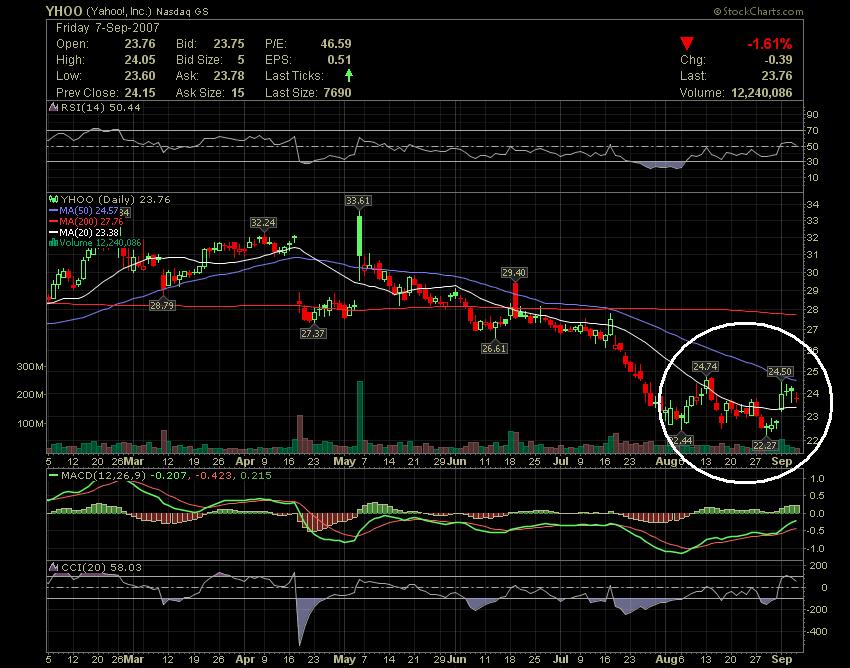This screenshot has height=668, width=850.
Task: Click the tall green candle under 33.61
Action: (359, 236)
